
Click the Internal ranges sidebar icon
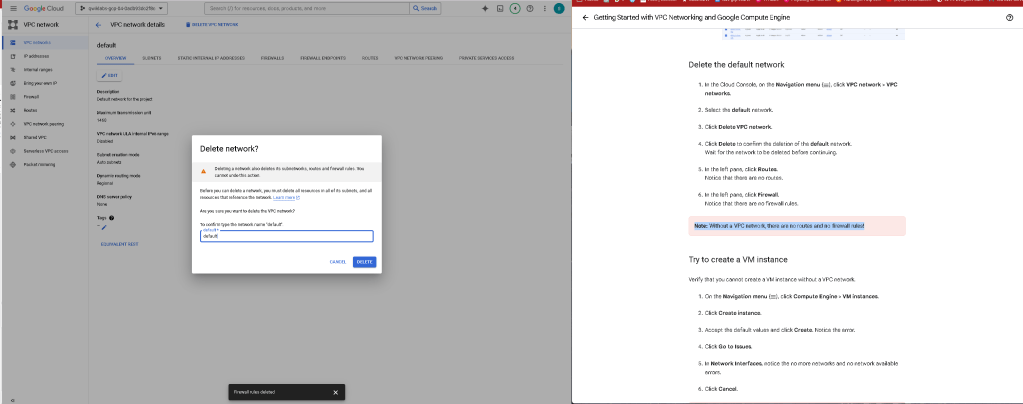pos(13,69)
